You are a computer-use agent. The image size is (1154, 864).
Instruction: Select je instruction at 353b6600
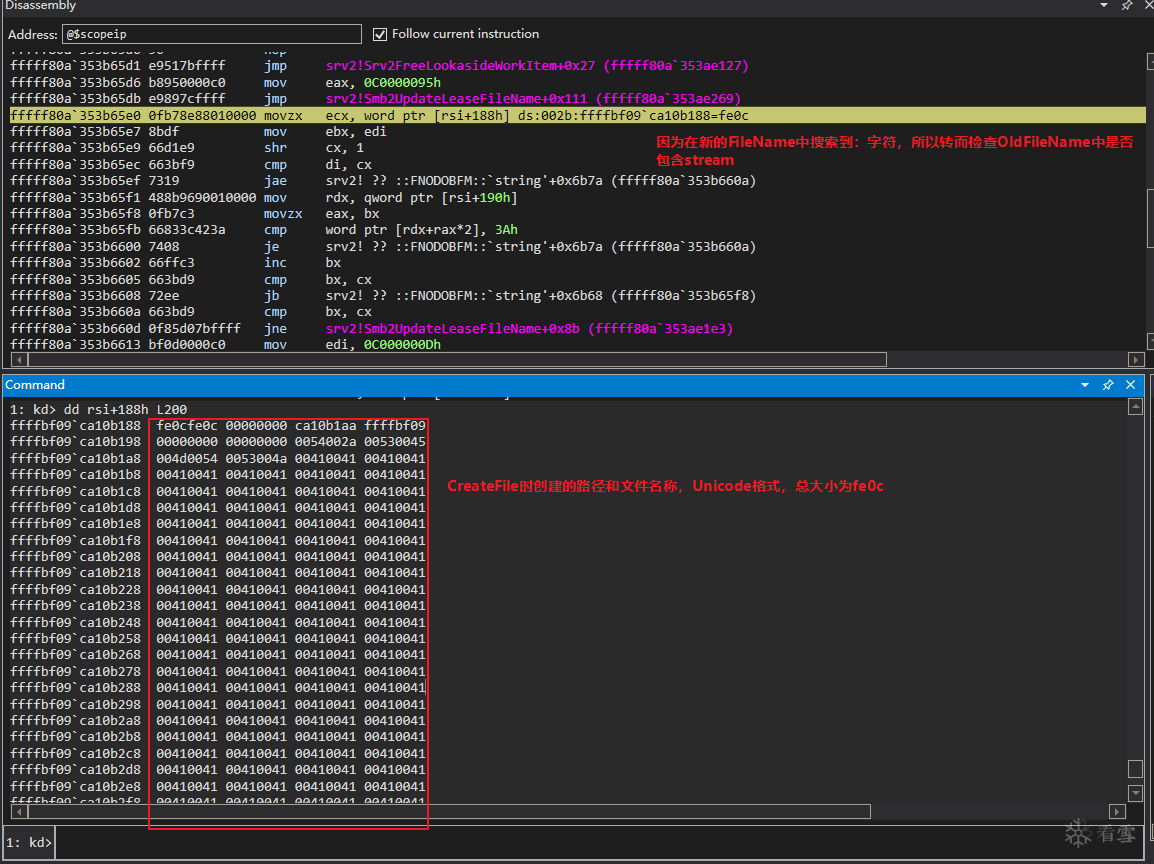[383, 247]
